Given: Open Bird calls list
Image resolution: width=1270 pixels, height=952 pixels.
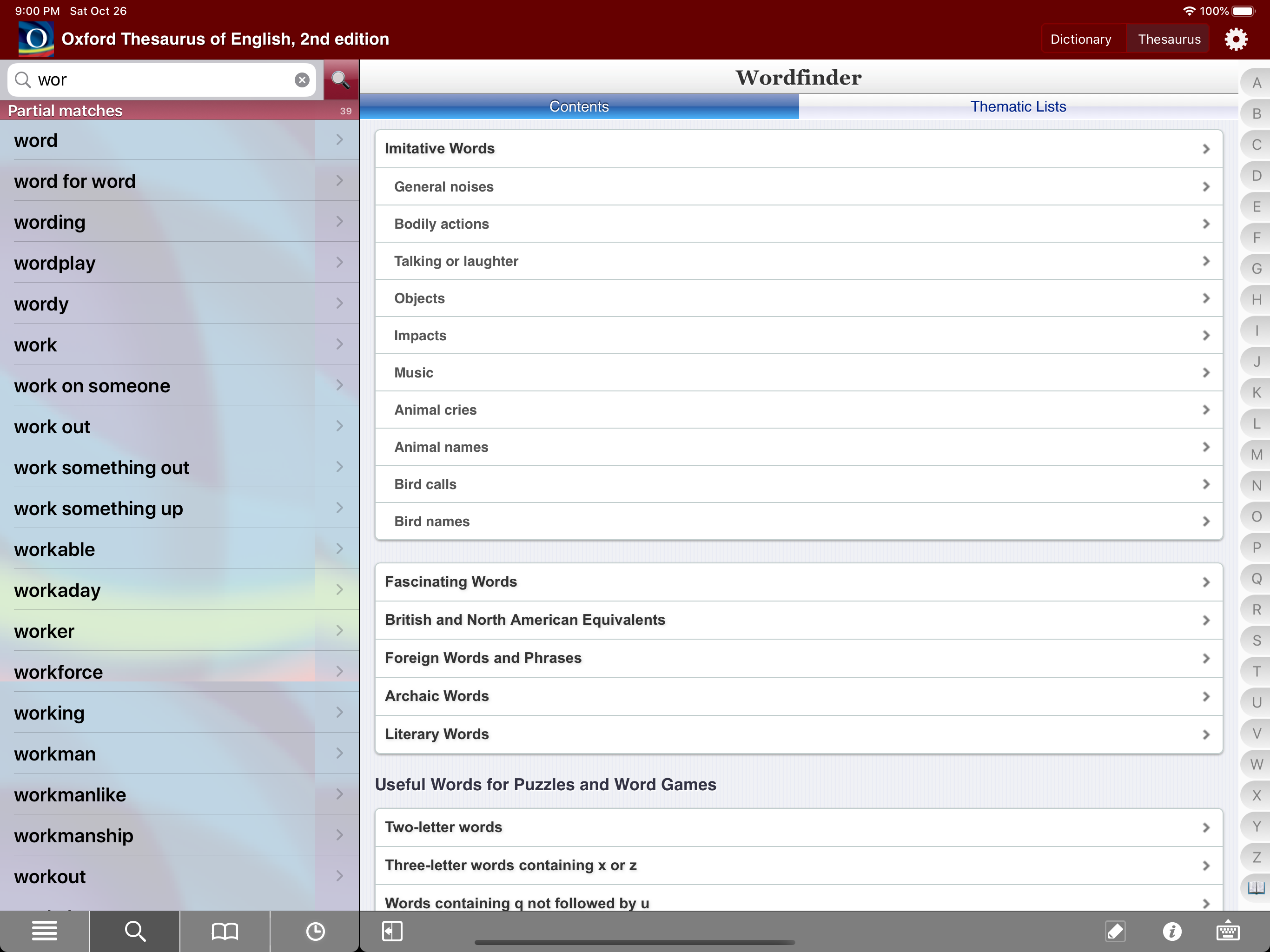Looking at the screenshot, I should (x=799, y=484).
